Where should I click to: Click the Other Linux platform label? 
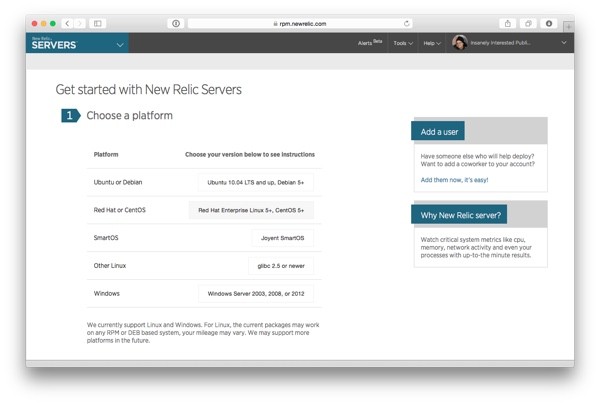[110, 266]
